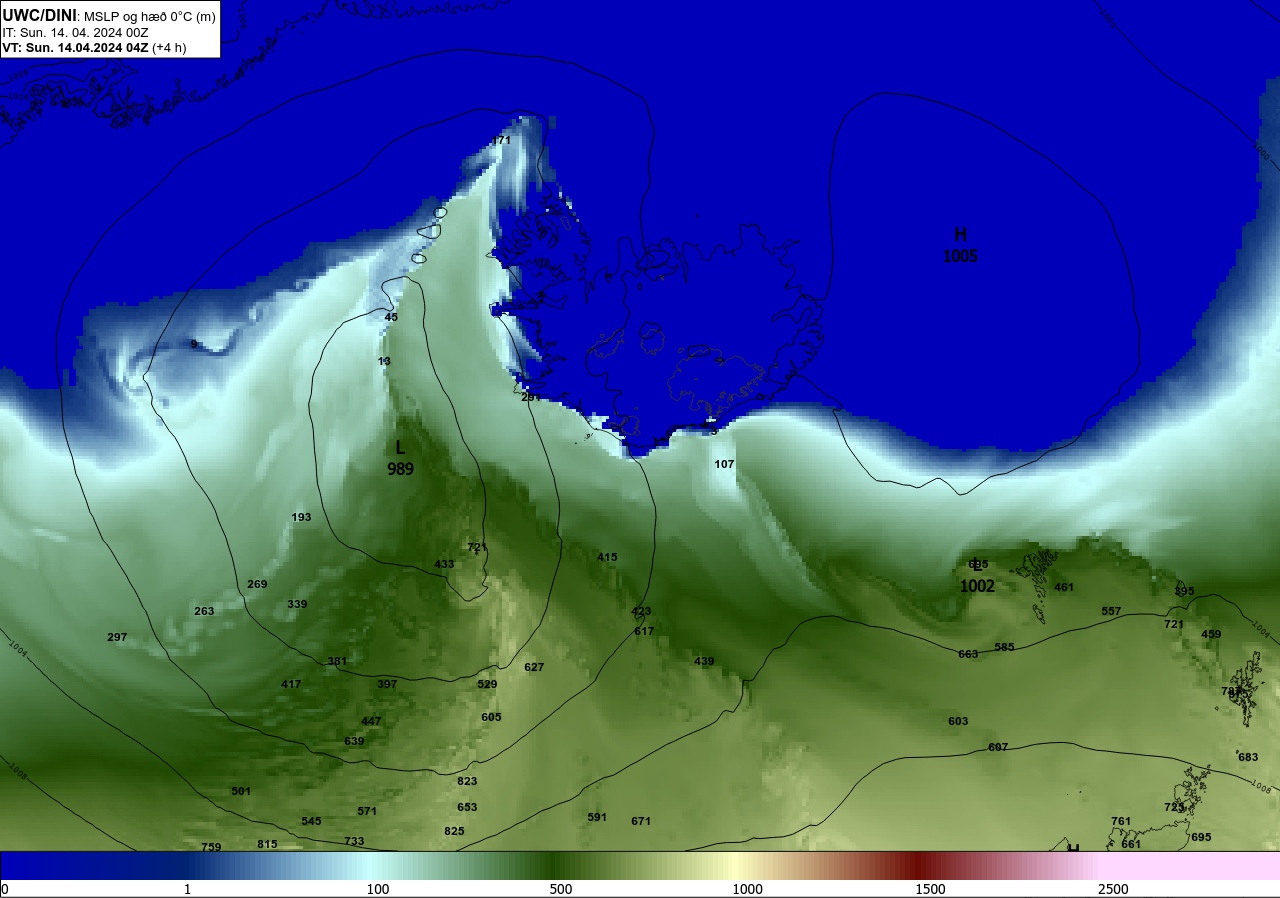
Task: Click the H 1005 high pressure label
Action: [x=960, y=245]
